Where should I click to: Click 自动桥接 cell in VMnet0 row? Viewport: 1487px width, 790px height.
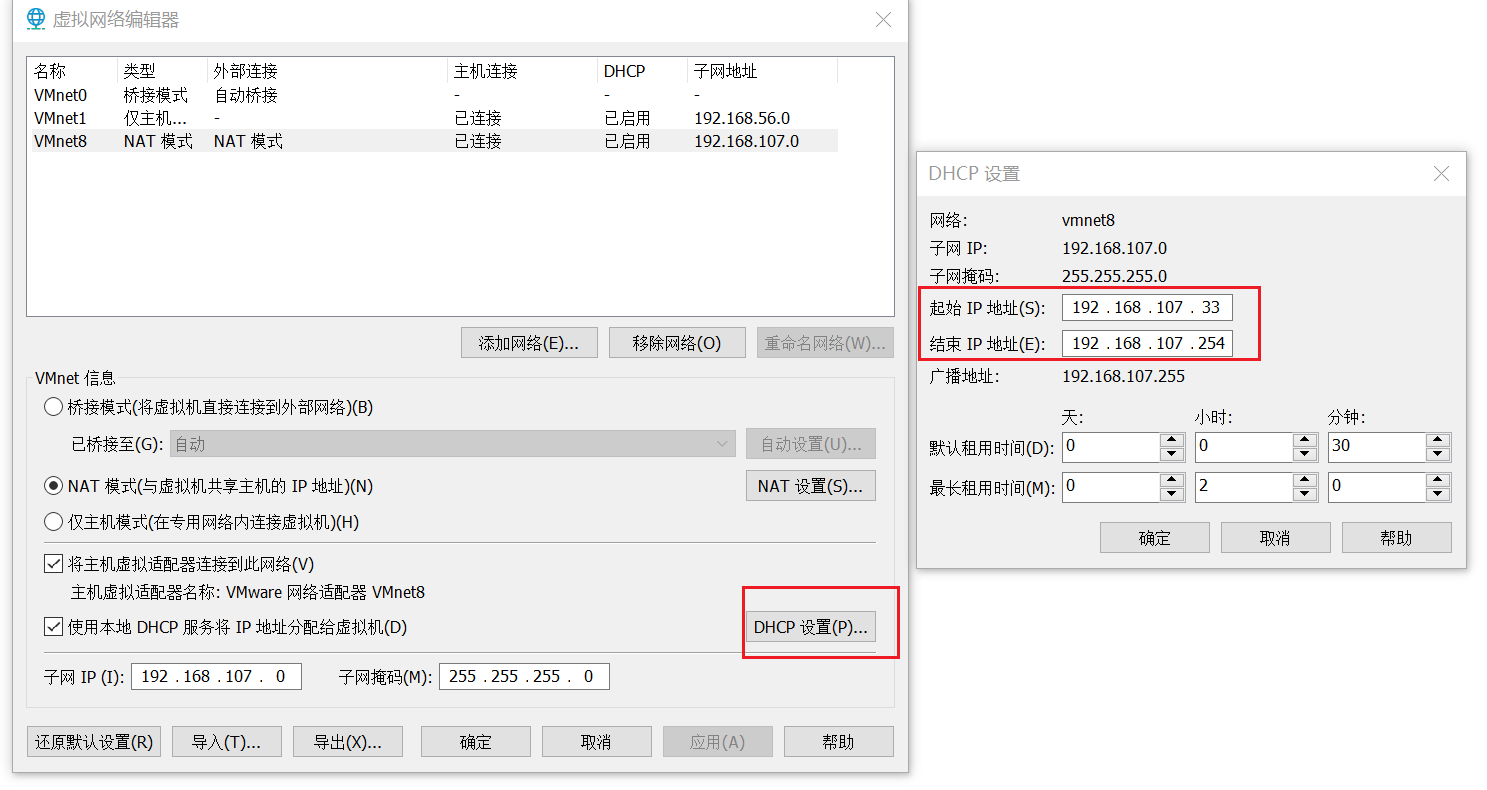[246, 96]
